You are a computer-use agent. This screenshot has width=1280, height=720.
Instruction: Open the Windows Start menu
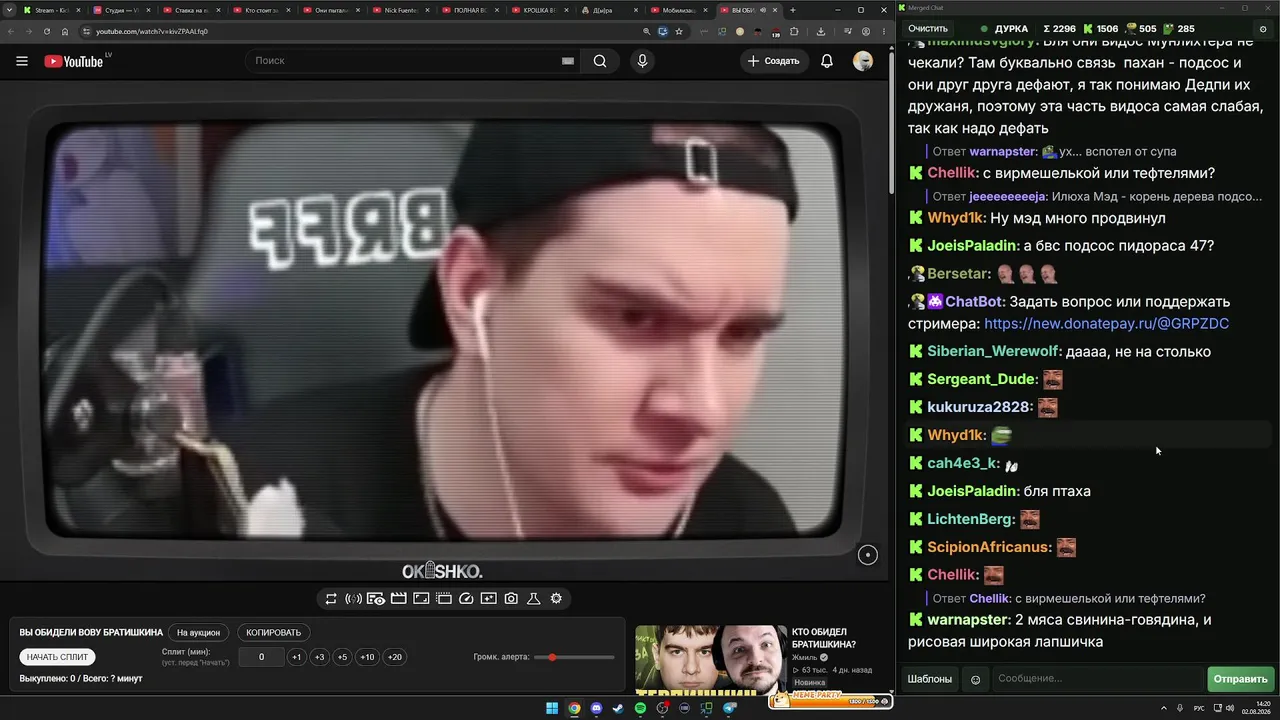click(552, 708)
